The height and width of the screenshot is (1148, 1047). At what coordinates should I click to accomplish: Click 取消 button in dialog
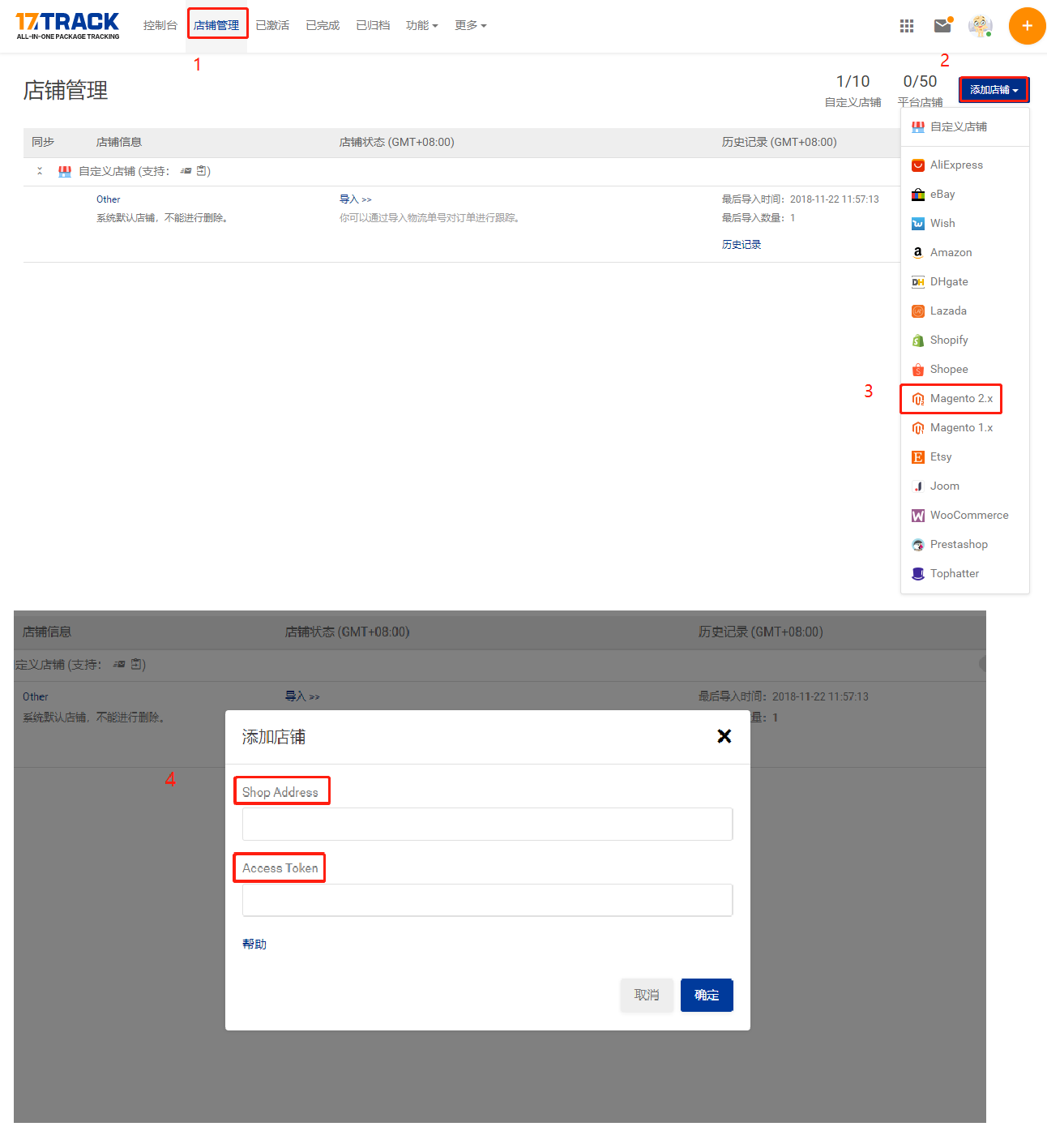coord(647,995)
